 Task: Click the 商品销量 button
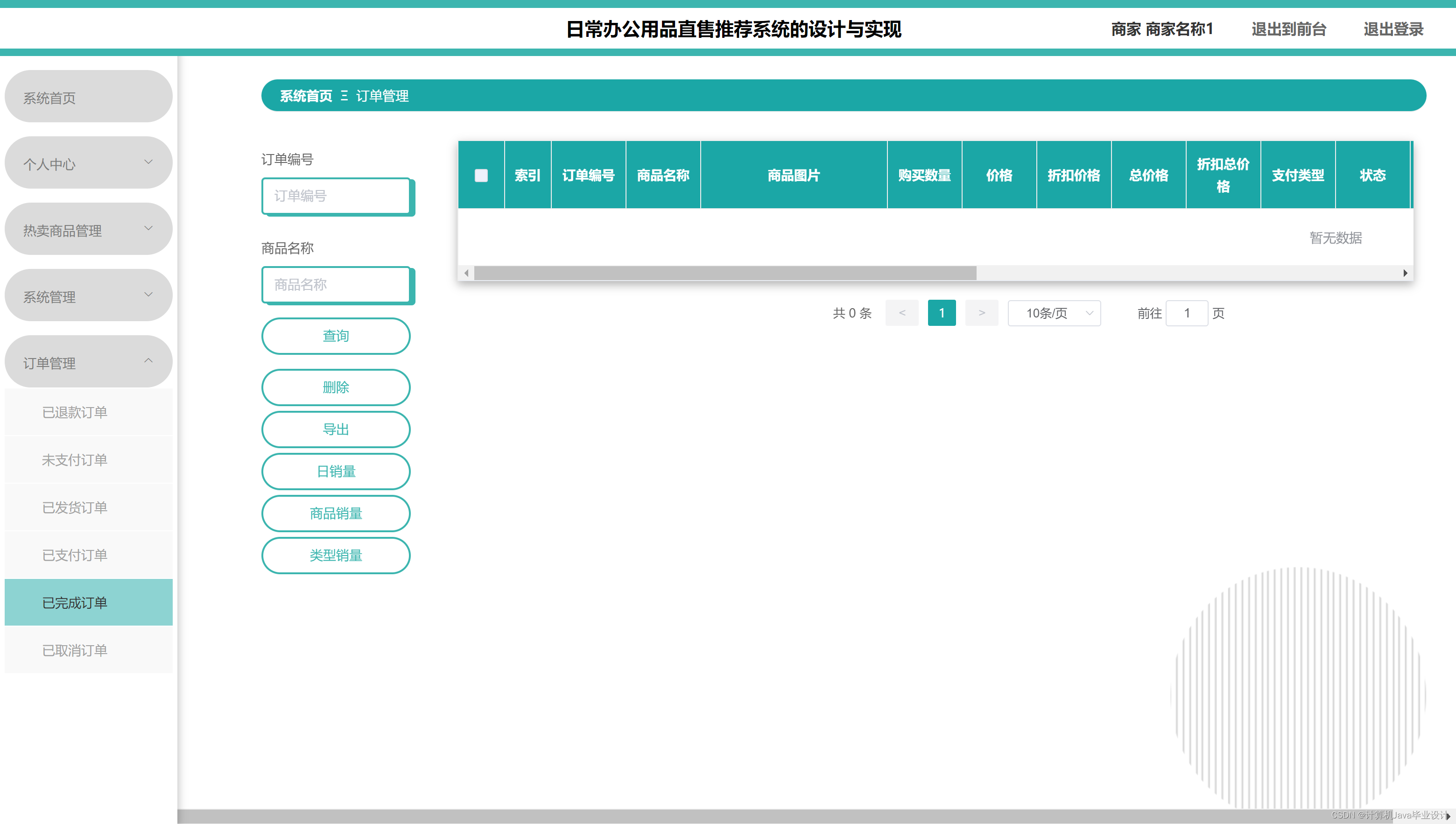point(336,513)
